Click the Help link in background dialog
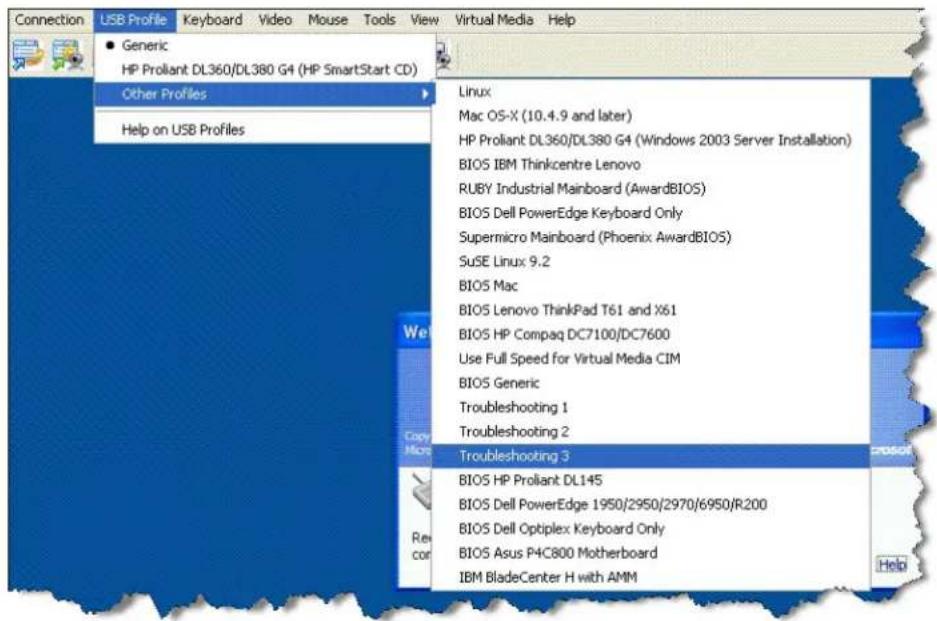This screenshot has width=937, height=621. click(x=892, y=565)
